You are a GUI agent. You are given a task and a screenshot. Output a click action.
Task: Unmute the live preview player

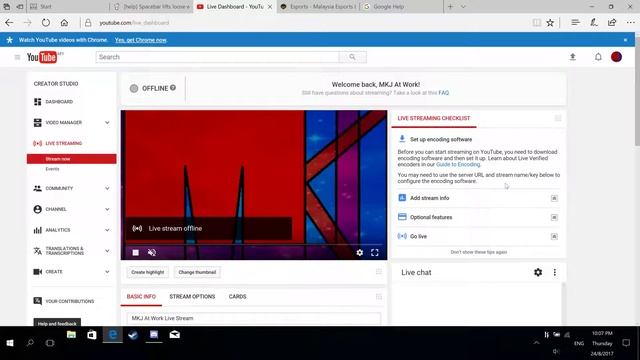tap(152, 253)
